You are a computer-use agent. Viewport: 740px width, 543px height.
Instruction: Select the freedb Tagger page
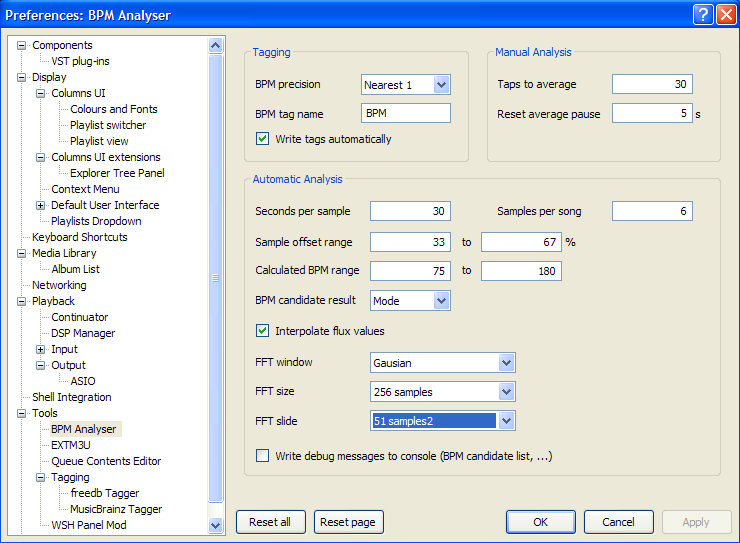pos(105,493)
